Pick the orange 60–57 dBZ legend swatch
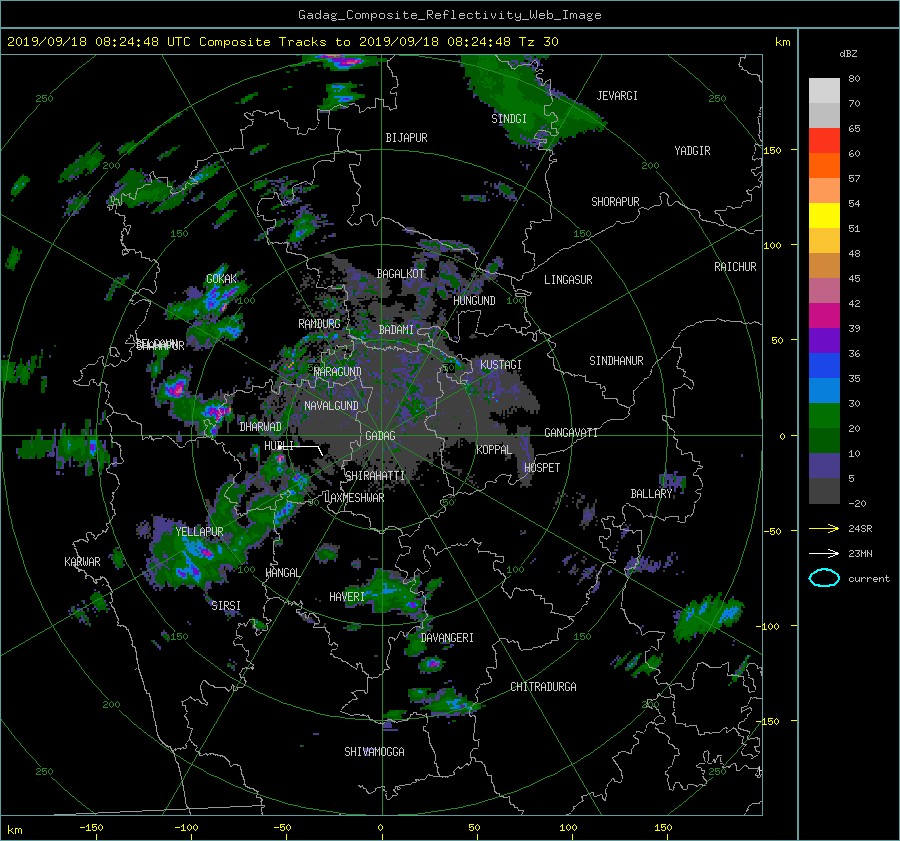 [x=824, y=166]
